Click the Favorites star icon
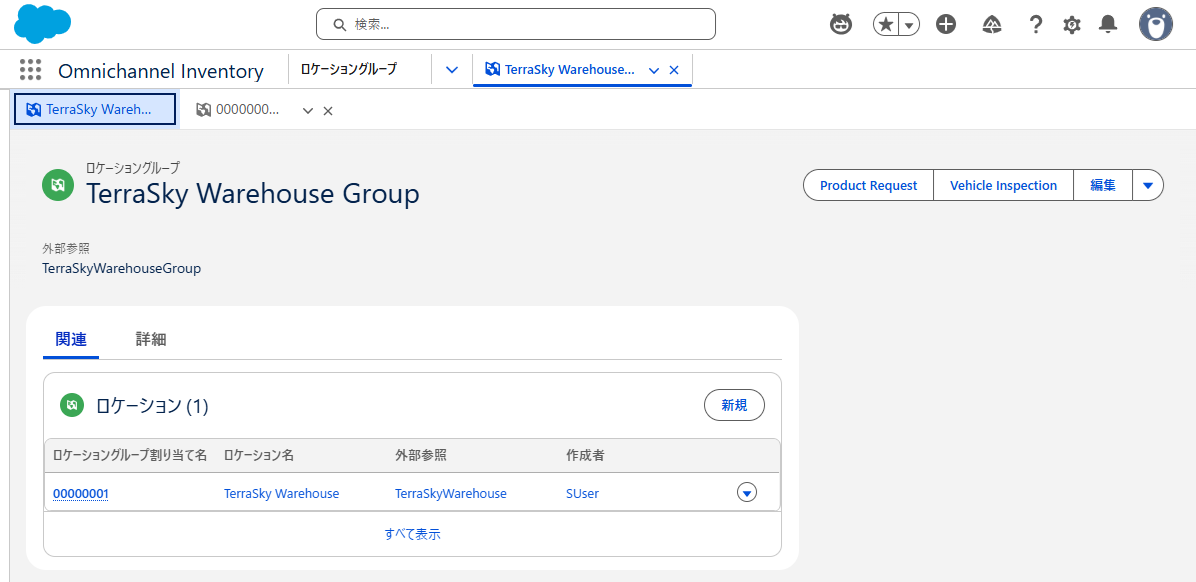1196x582 pixels. (886, 24)
